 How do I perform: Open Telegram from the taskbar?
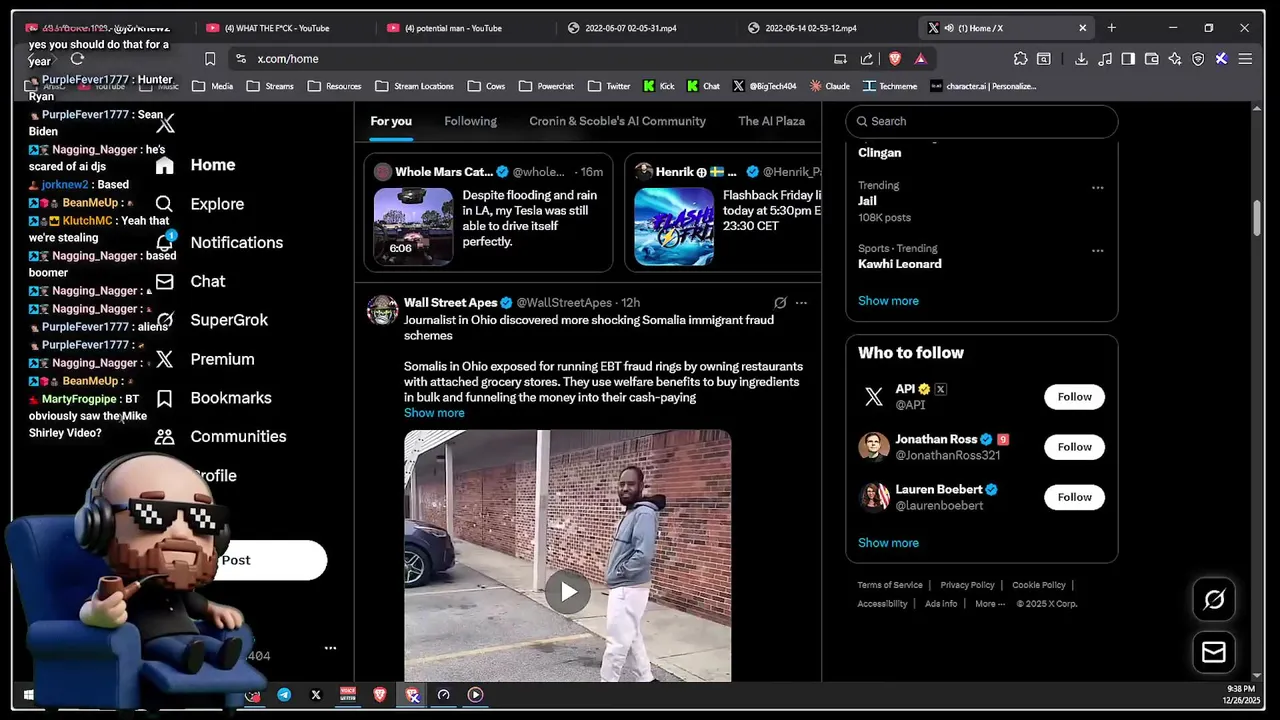point(285,695)
